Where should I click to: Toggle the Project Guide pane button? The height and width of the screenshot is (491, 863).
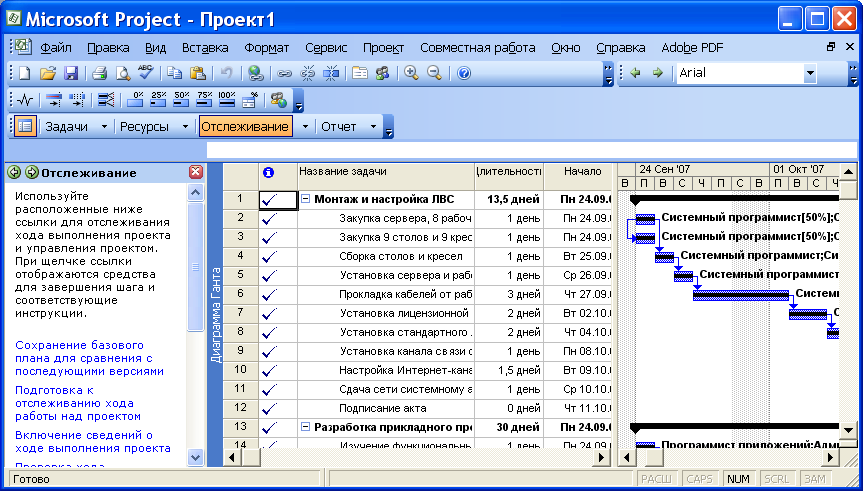click(x=25, y=126)
